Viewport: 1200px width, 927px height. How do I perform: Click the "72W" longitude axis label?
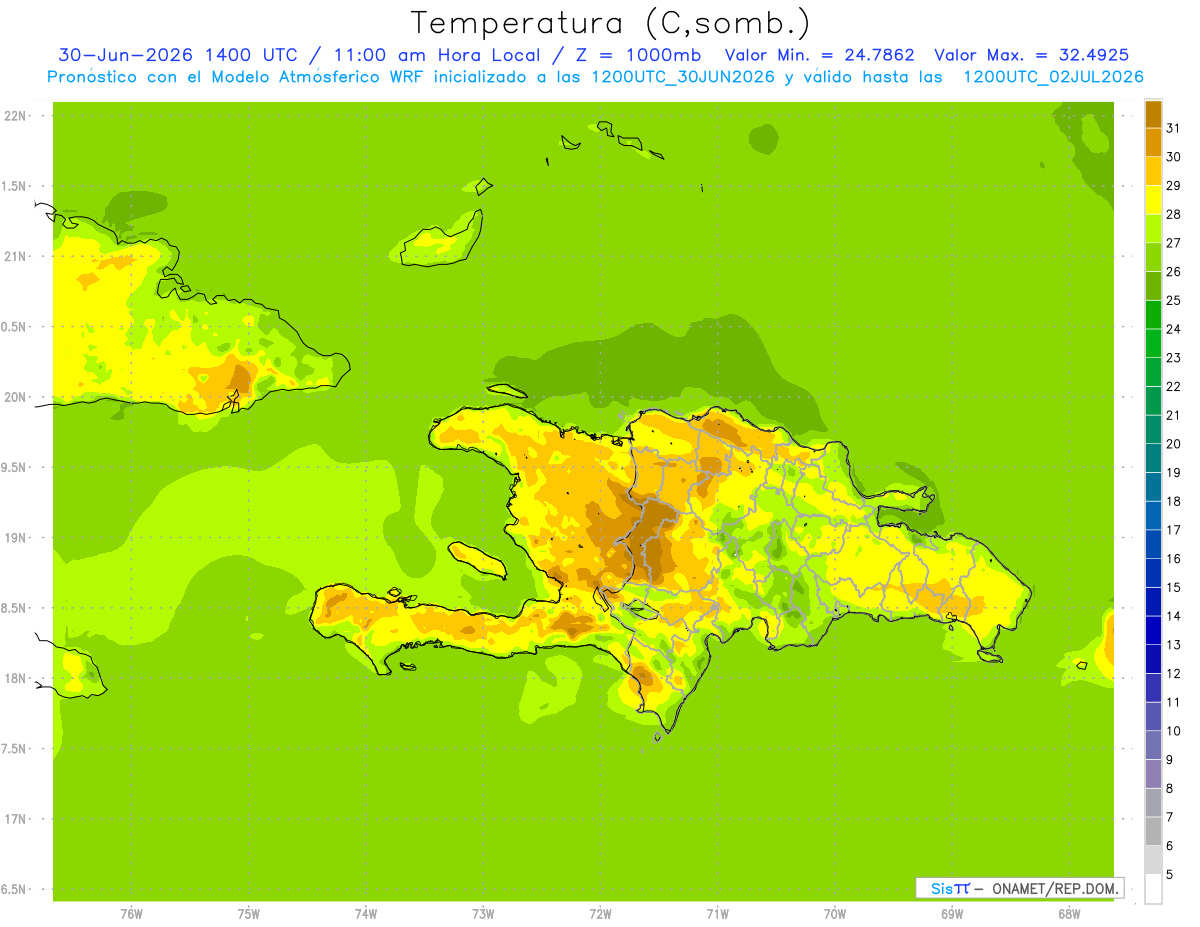[600, 914]
